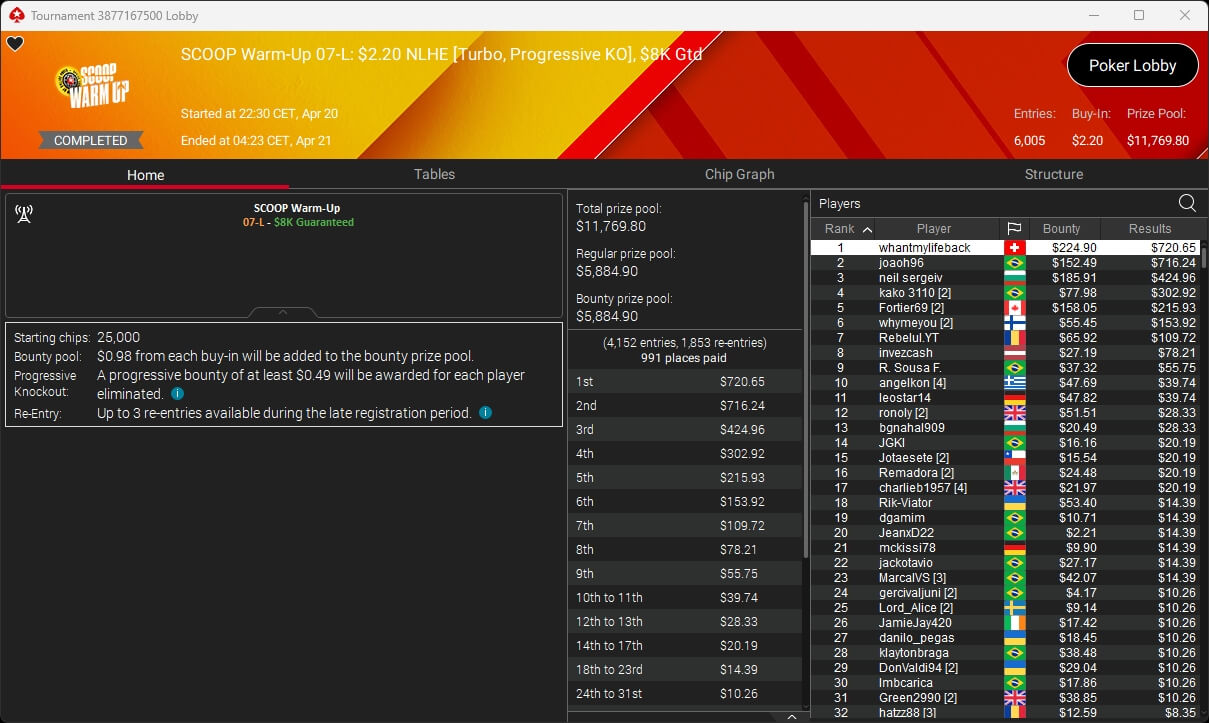The height and width of the screenshot is (723, 1209).
Task: Click the prize pool panel scrollbar
Action: (806, 380)
